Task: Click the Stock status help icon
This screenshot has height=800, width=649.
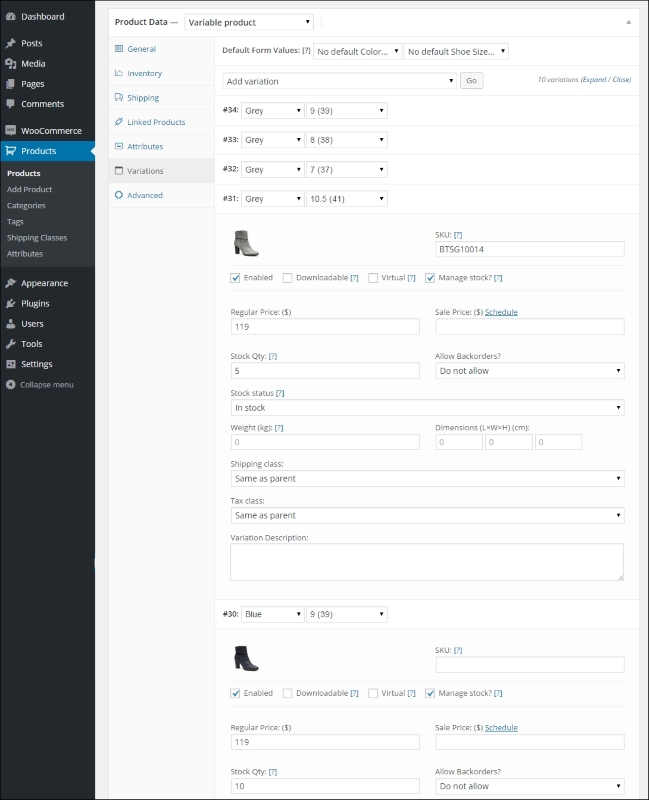Action: click(x=280, y=393)
